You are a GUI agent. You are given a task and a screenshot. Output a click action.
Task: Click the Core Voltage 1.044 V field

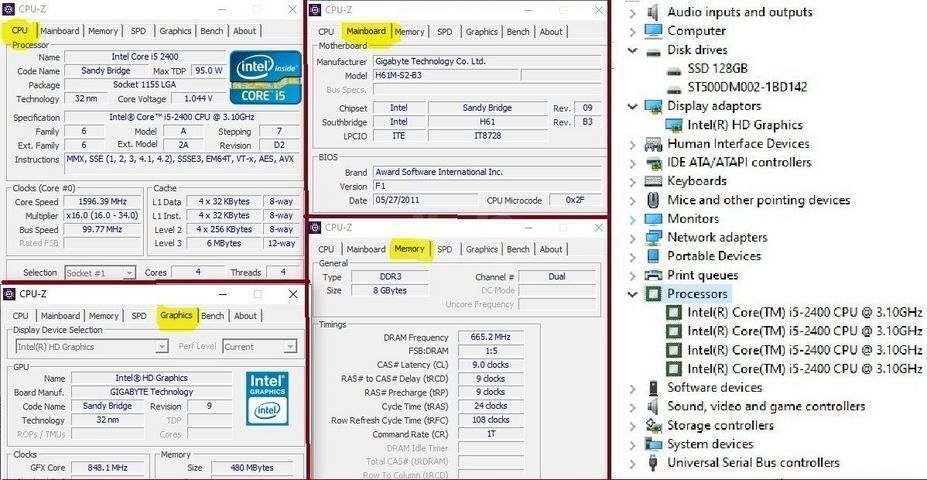tap(199, 99)
